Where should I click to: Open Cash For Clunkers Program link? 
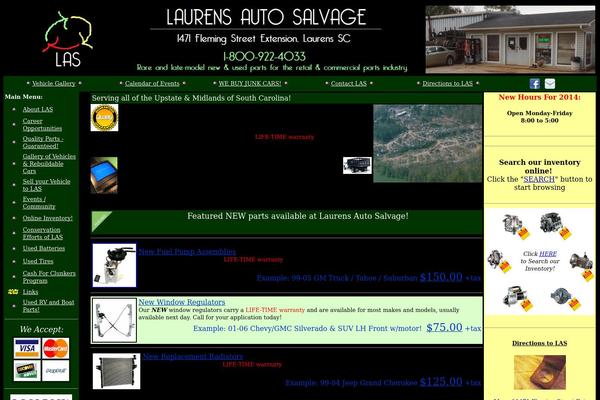(49, 277)
